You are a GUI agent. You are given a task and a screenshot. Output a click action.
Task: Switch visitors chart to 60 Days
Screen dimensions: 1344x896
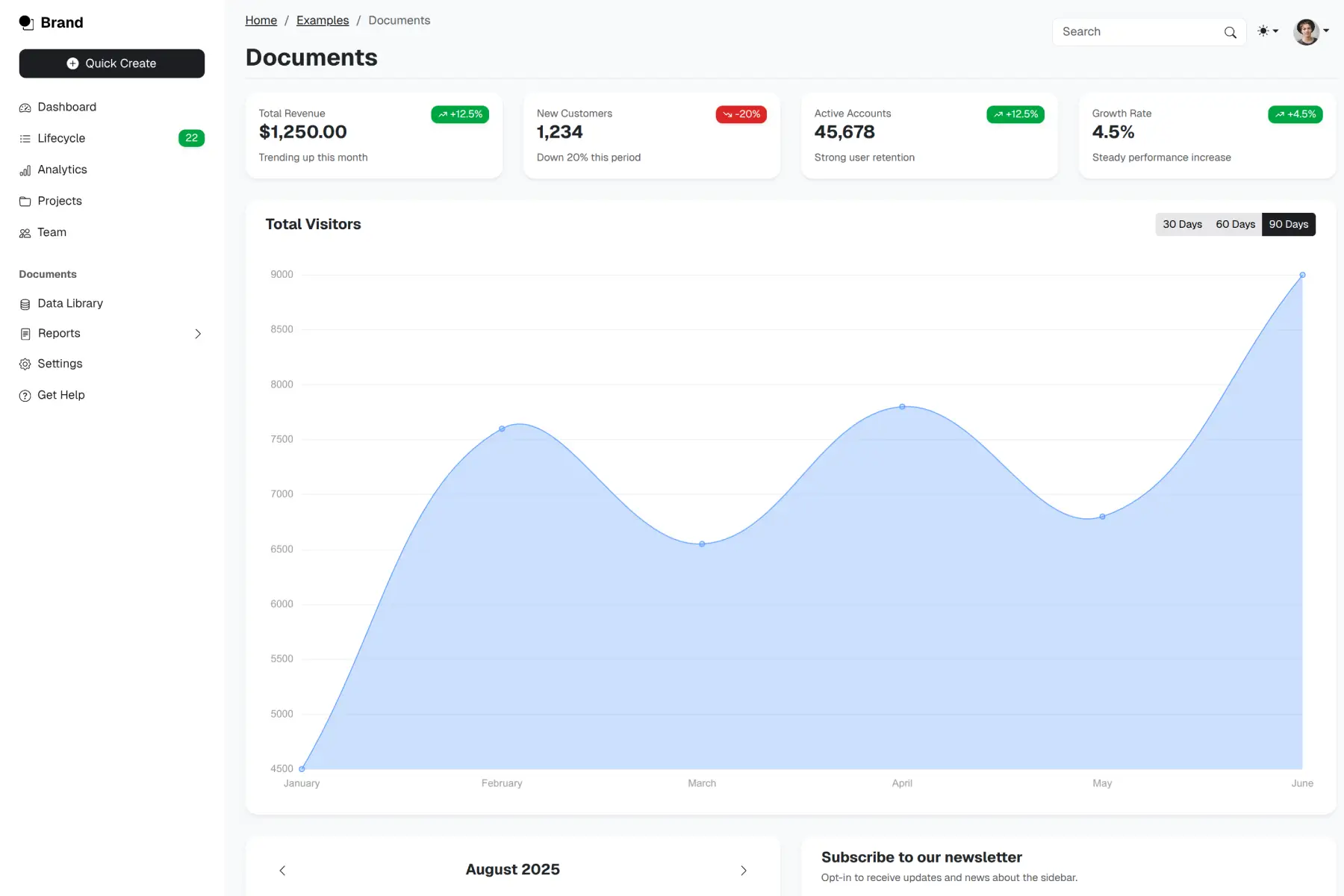pos(1235,224)
